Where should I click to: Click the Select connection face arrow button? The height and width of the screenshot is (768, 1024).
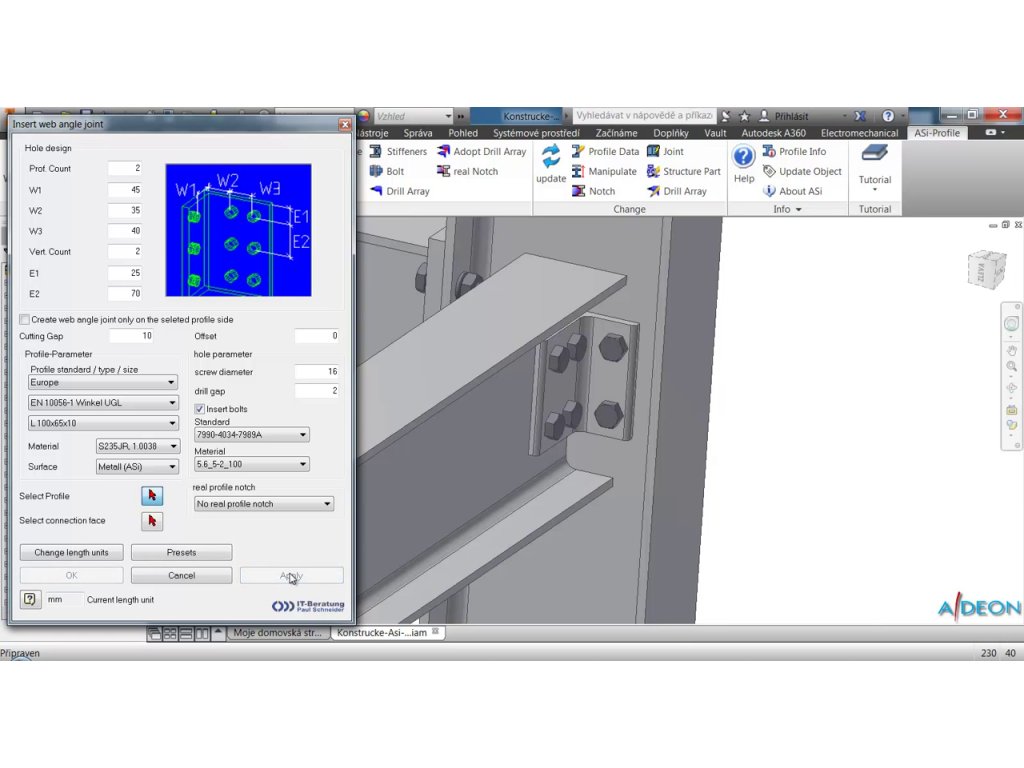[152, 521]
